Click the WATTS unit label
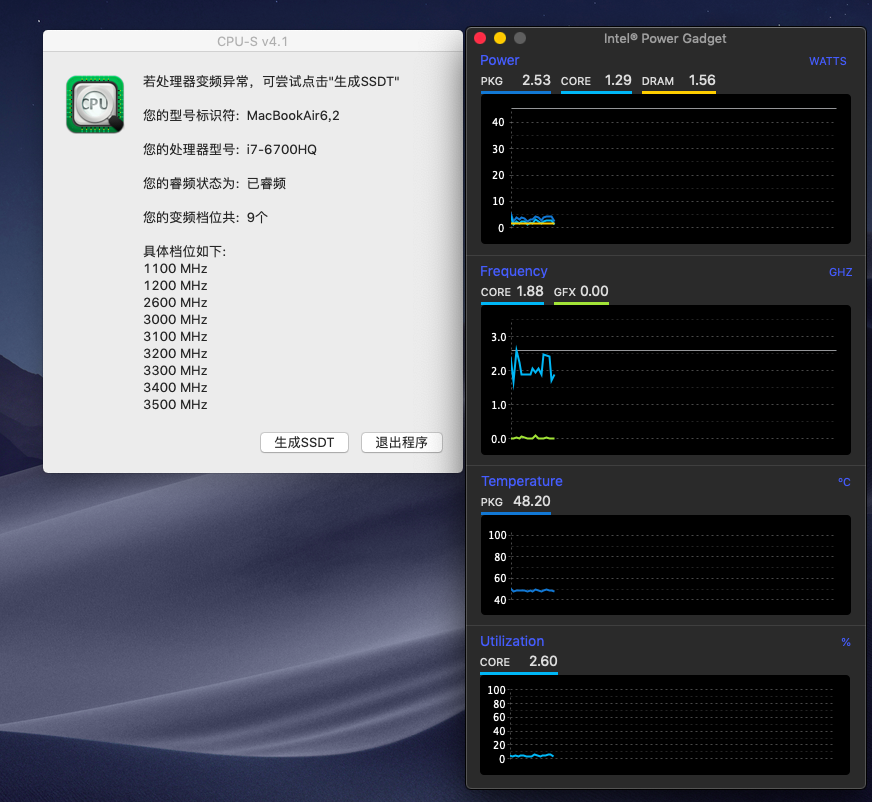The height and width of the screenshot is (802, 872). (x=828, y=61)
